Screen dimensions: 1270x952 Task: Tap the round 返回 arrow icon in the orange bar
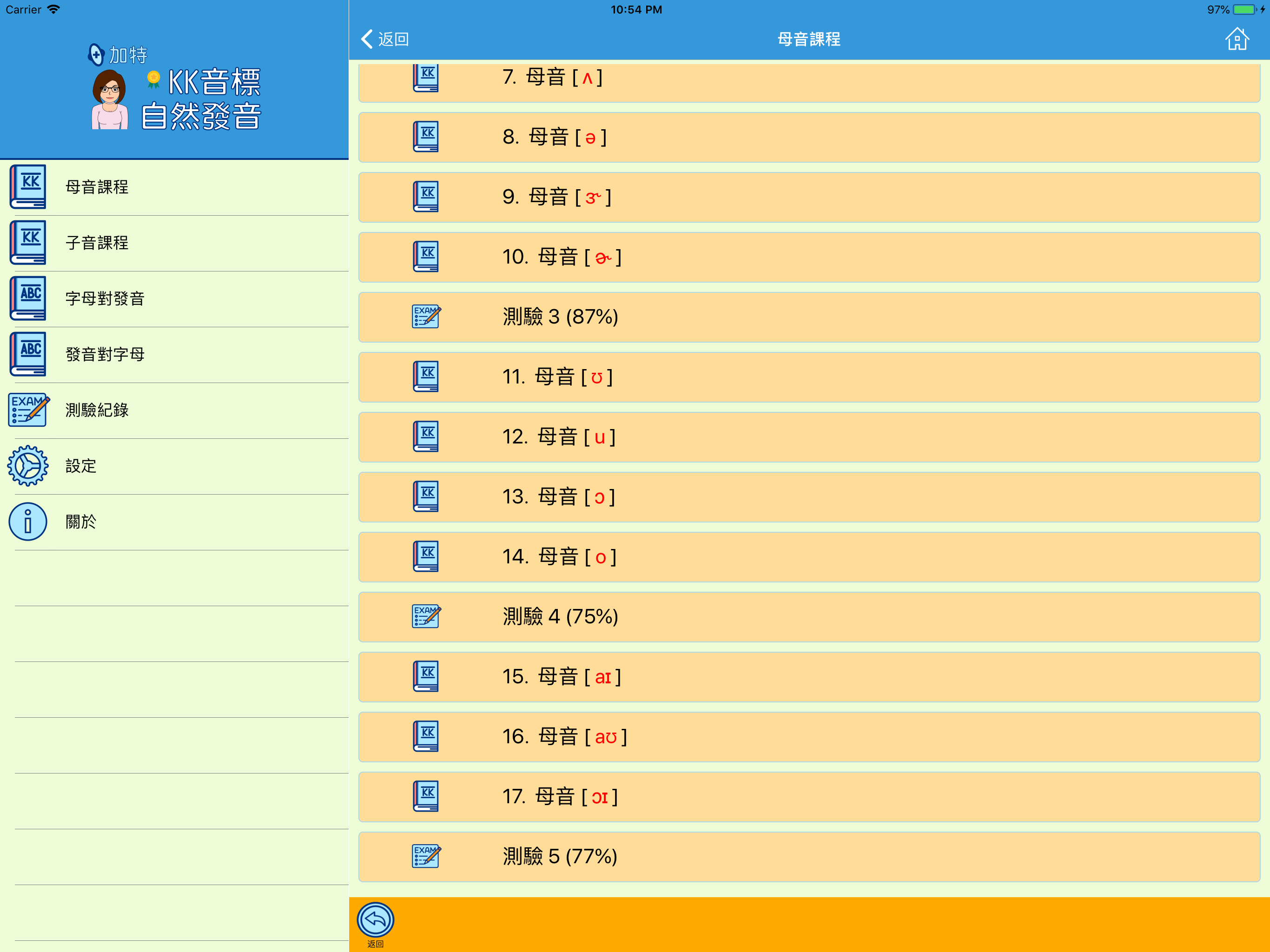[376, 920]
